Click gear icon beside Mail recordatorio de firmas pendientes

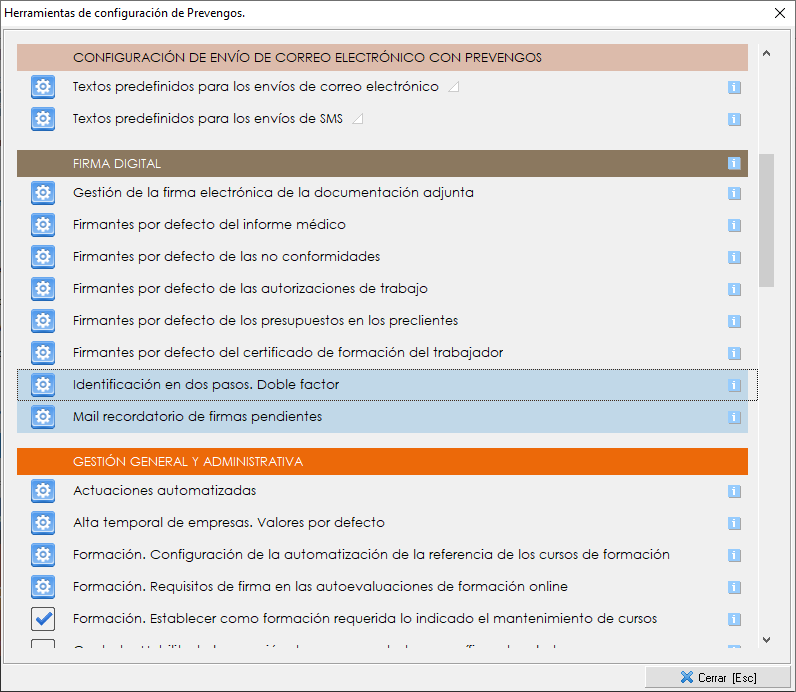(x=42, y=417)
